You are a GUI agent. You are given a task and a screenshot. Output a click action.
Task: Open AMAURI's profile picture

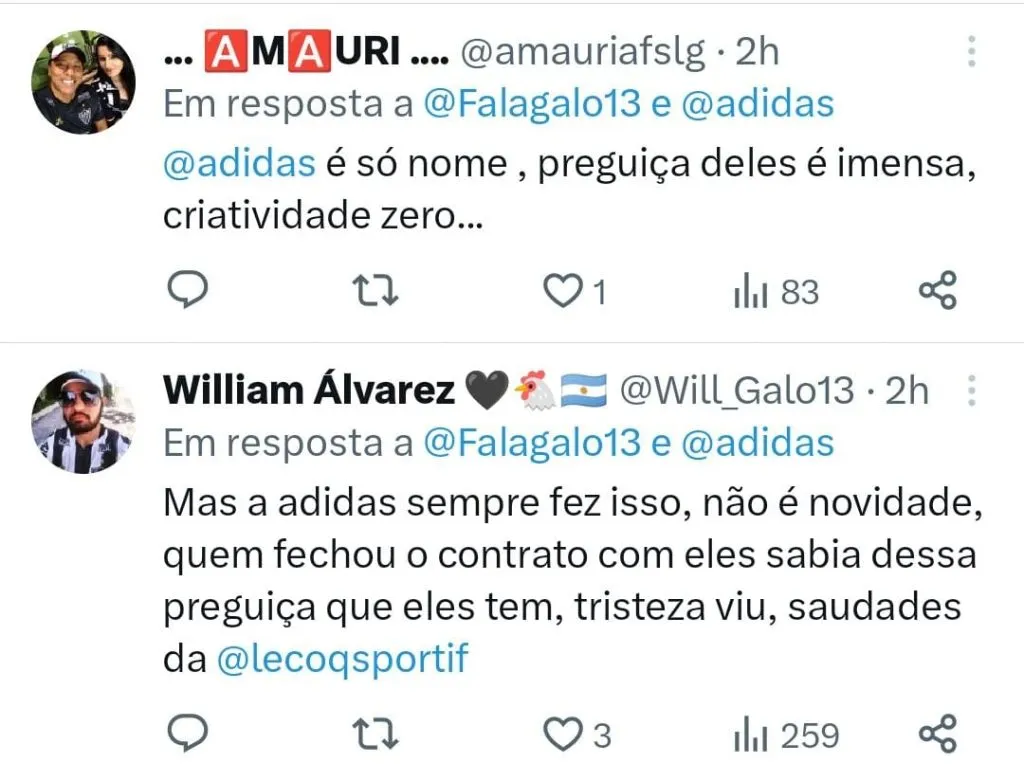coord(84,82)
